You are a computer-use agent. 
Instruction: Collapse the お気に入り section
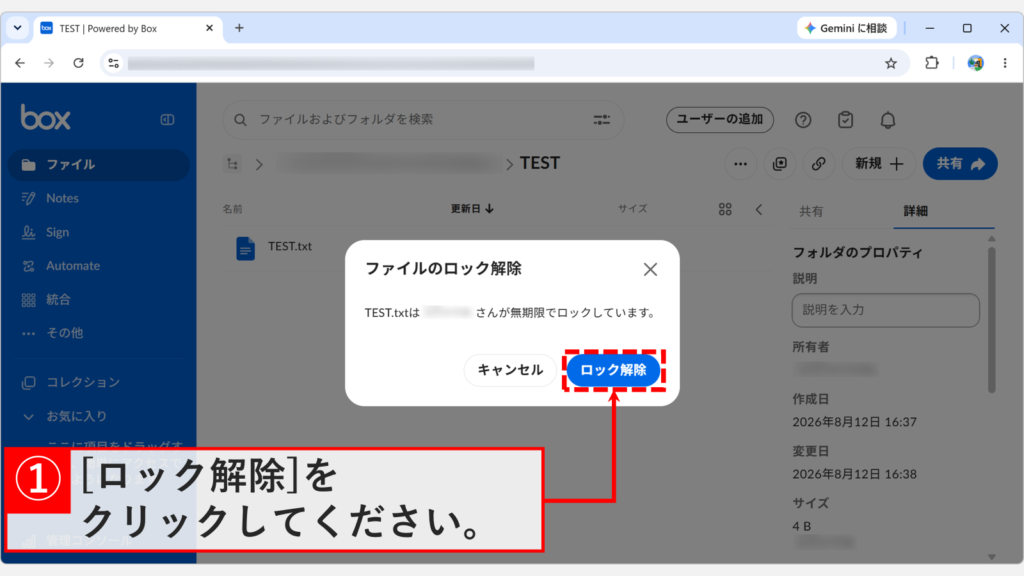pos(28,416)
